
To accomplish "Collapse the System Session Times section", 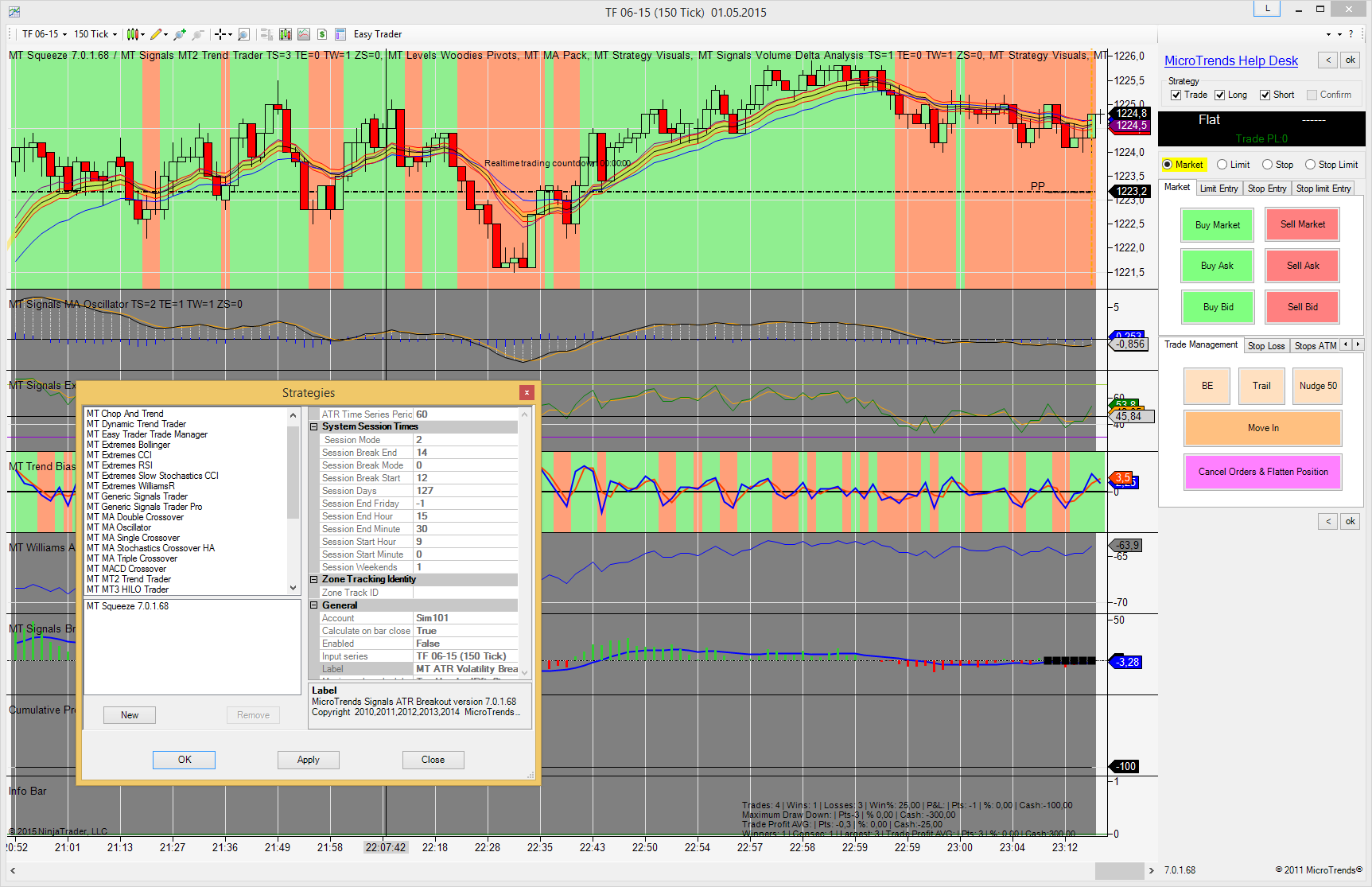I will coord(314,427).
